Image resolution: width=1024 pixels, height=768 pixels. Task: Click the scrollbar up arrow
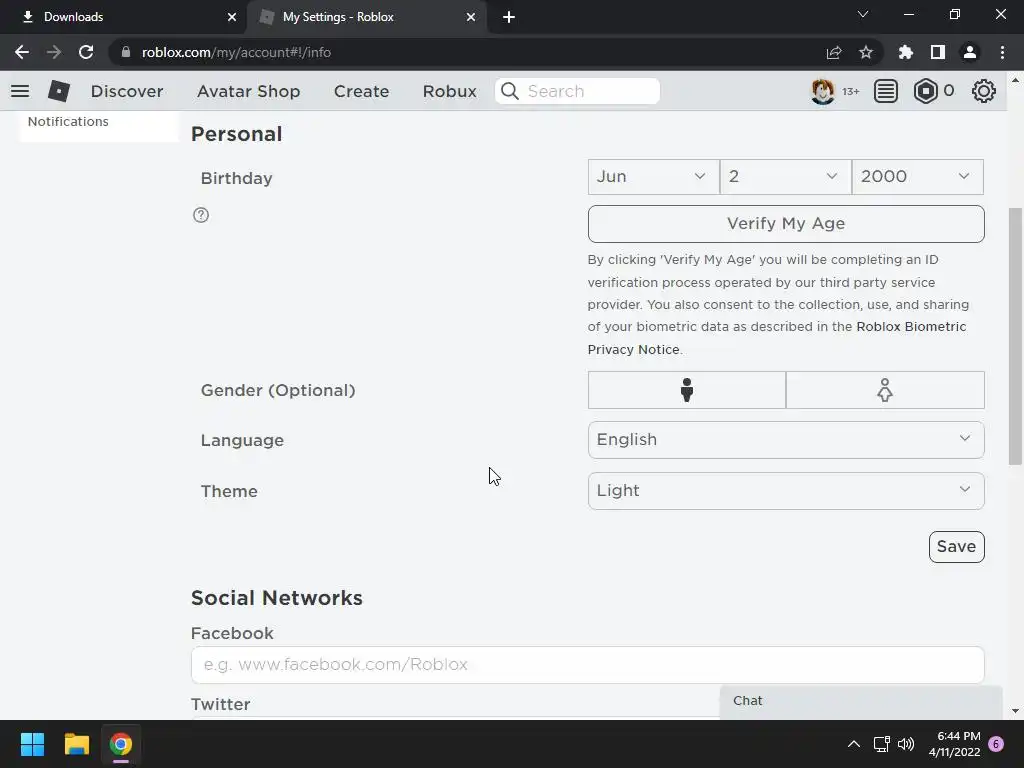tap(1015, 80)
